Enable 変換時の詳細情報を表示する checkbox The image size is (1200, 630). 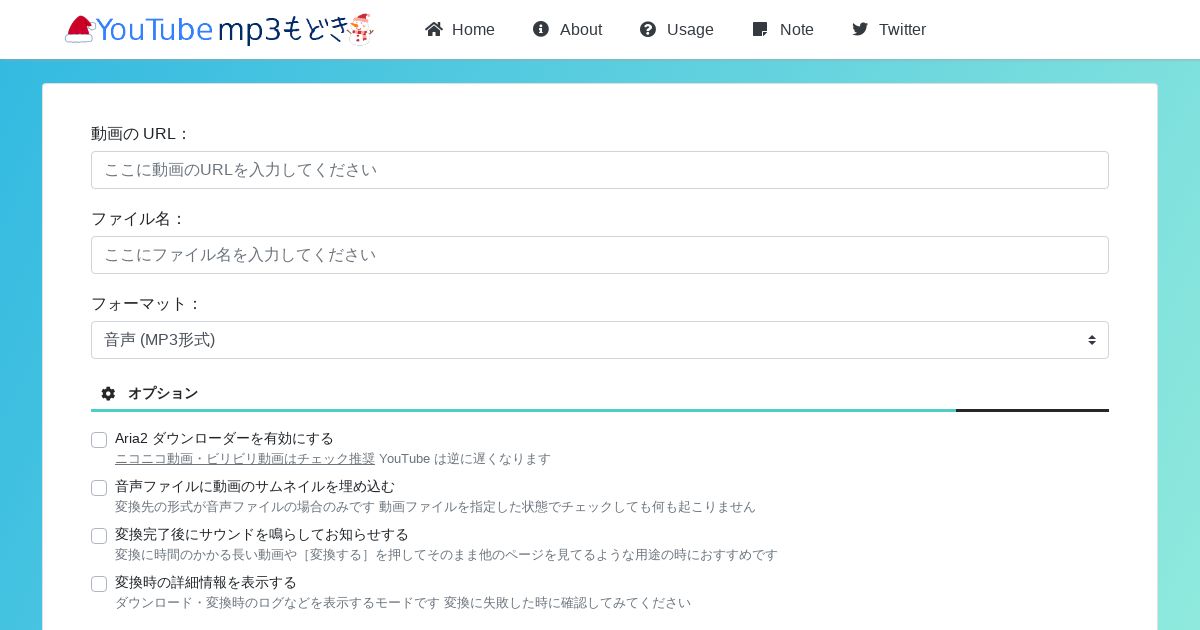point(99,584)
